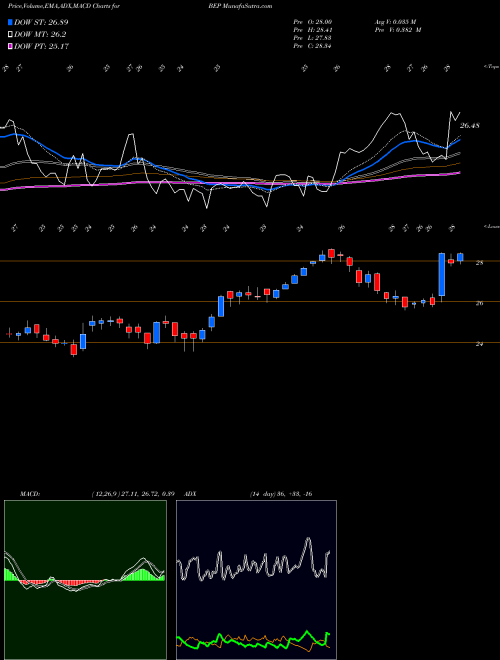The image size is (500, 660).
Task: Click the ADX '(14 day) 36, +33, -16' values
Action: (x=281, y=494)
